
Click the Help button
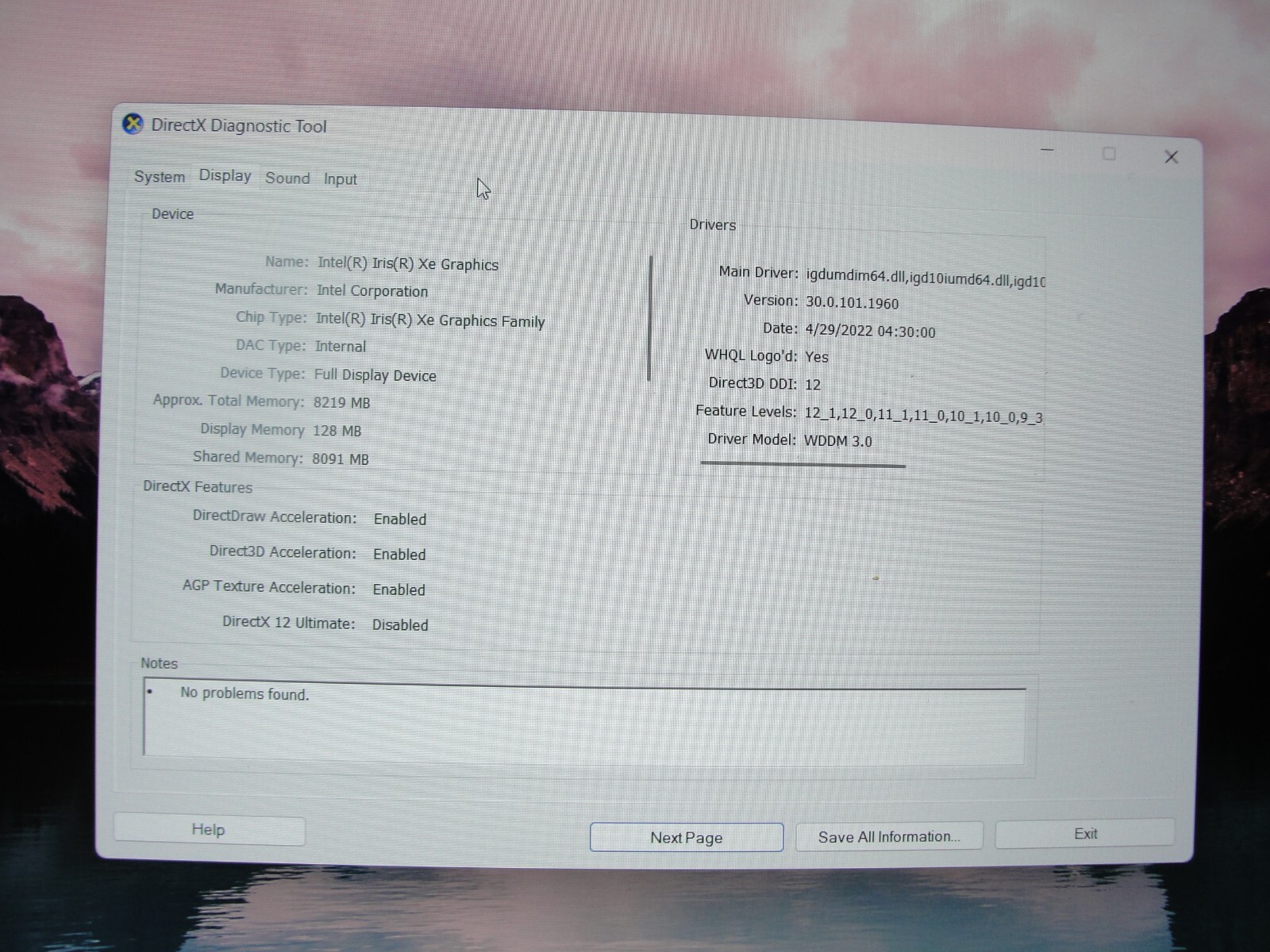click(x=209, y=830)
